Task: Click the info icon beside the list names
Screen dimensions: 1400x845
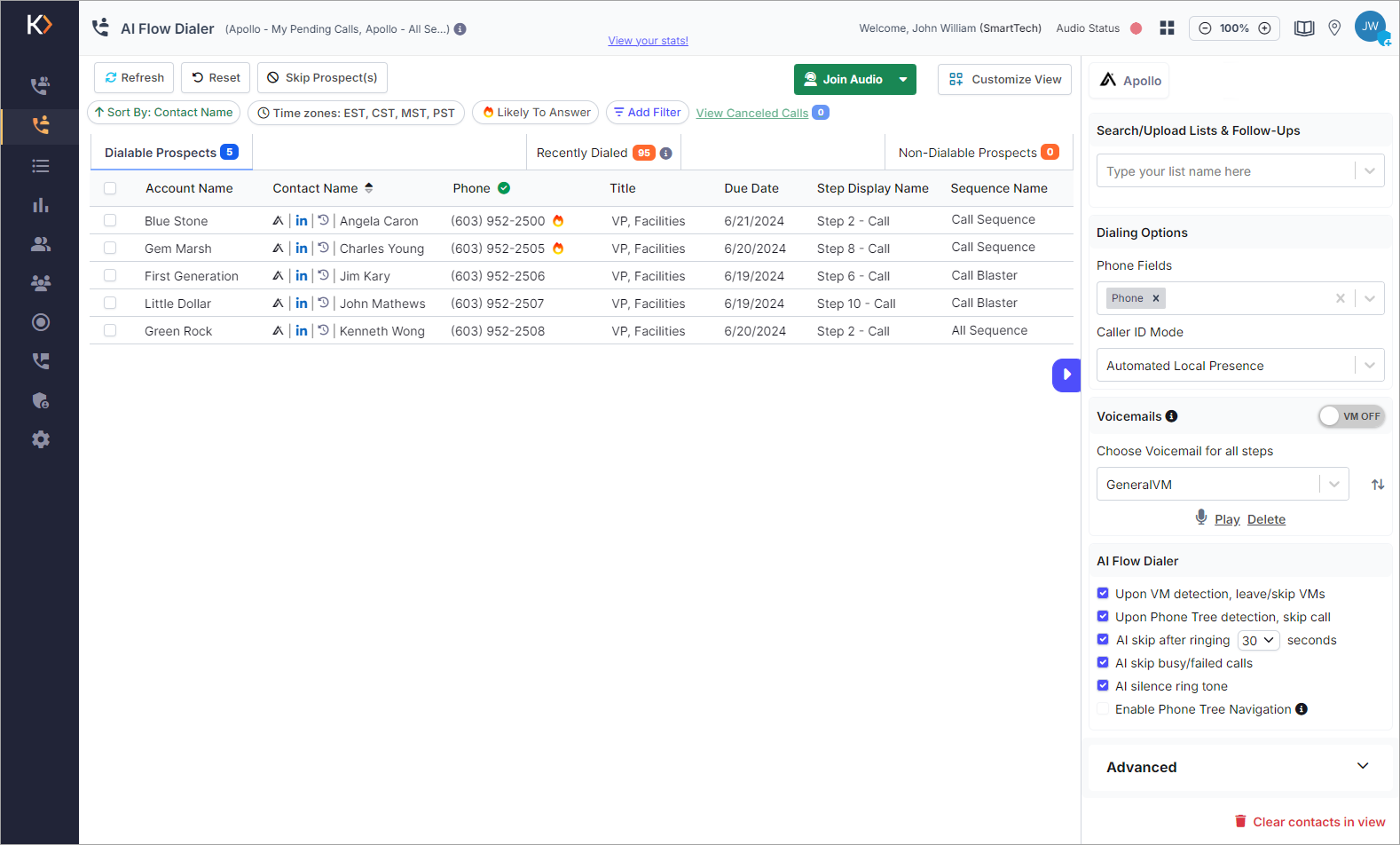Action: click(460, 28)
